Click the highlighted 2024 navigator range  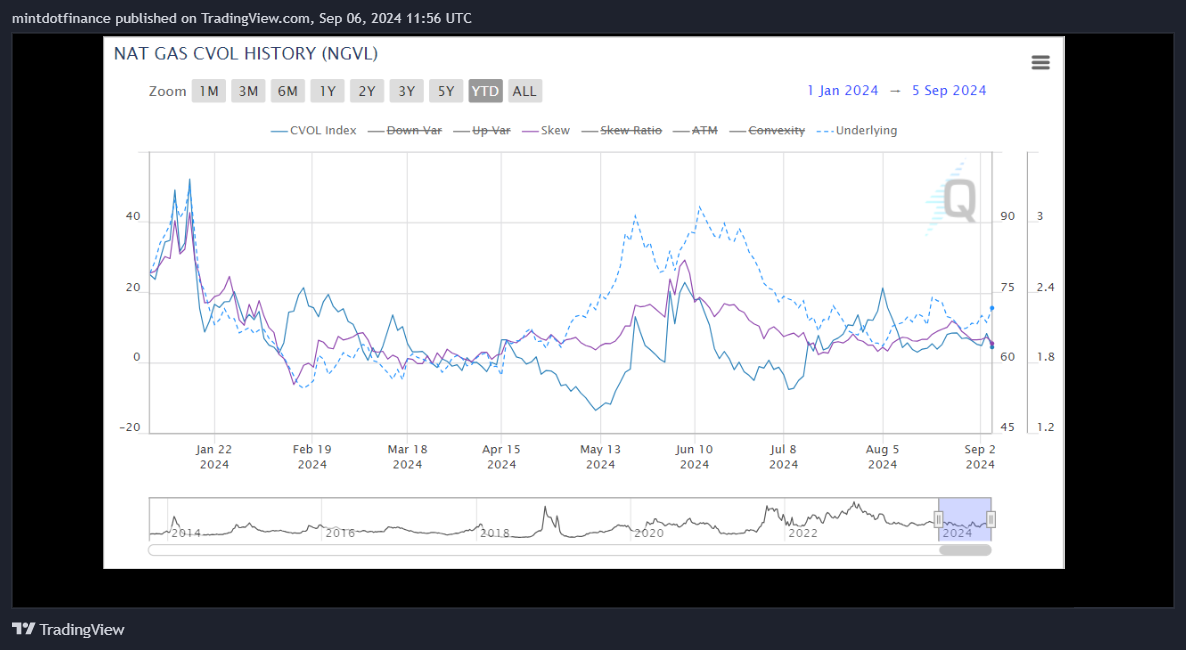[965, 519]
